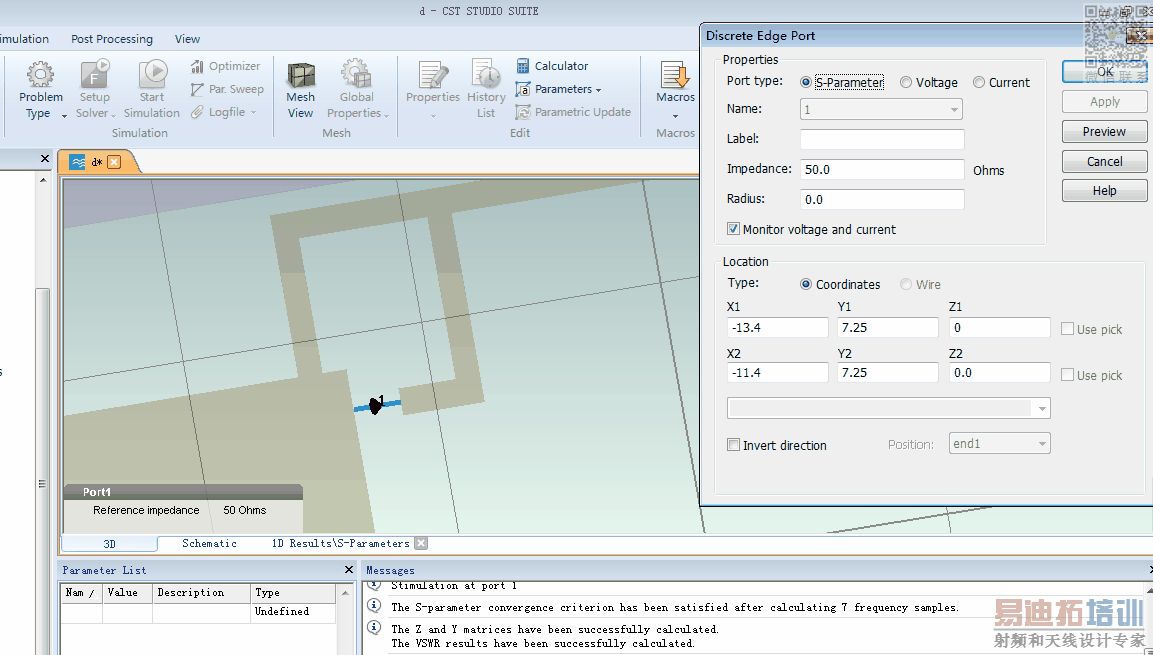Close the d* project tab
Screen dimensions: 1153x655
tap(114, 162)
